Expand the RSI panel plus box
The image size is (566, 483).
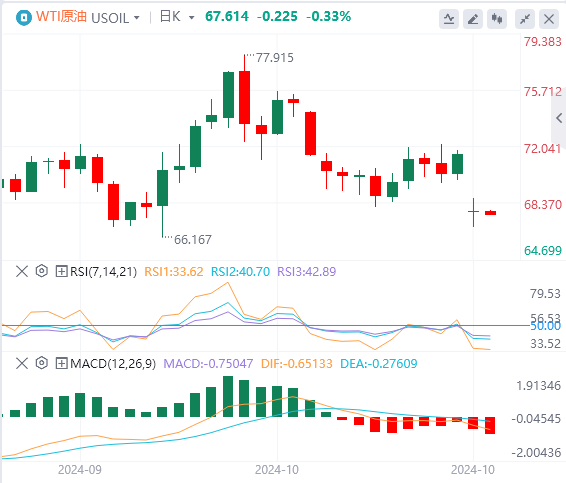61,271
